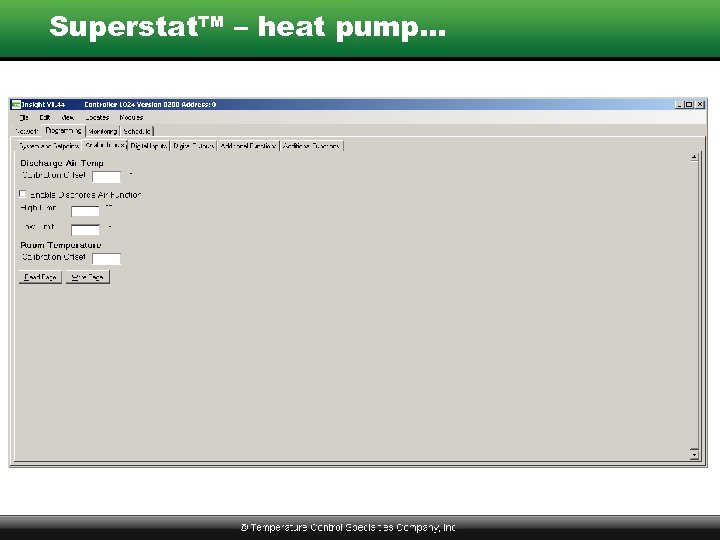This screenshot has width=720, height=540.
Task: Click the Read Page button
Action: coord(40,277)
